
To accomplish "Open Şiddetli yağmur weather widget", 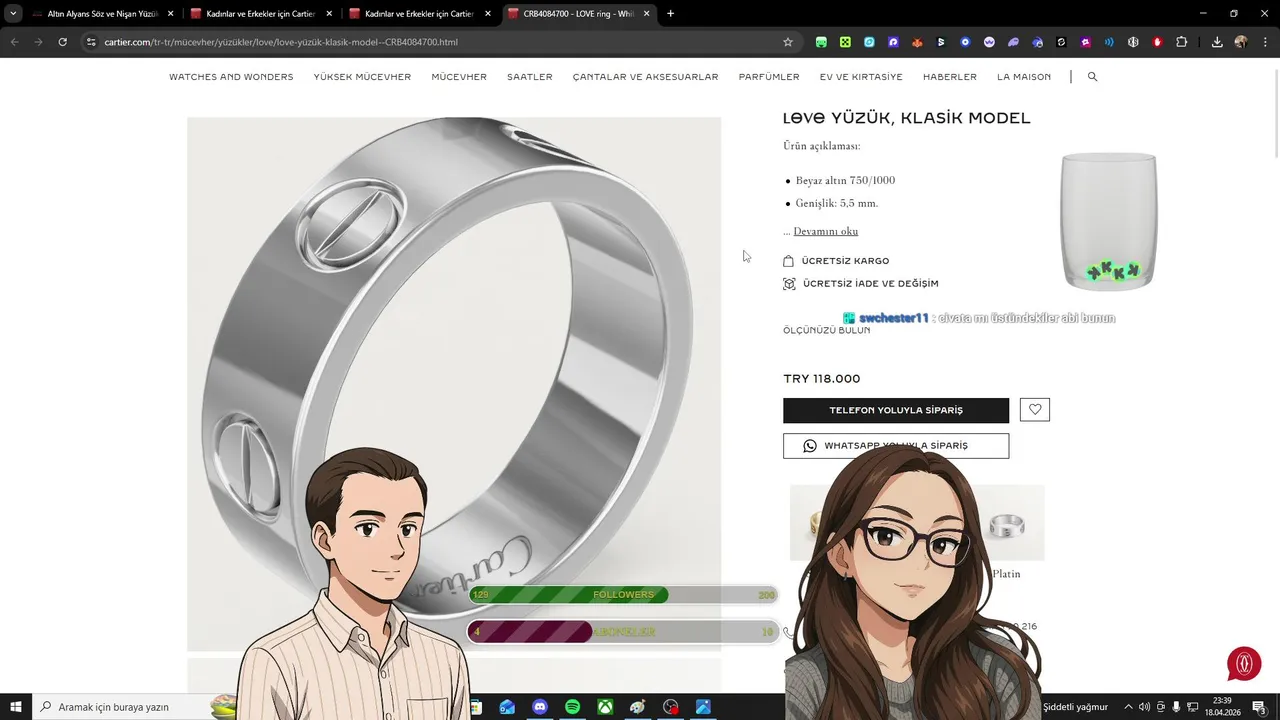I will click(x=1075, y=707).
